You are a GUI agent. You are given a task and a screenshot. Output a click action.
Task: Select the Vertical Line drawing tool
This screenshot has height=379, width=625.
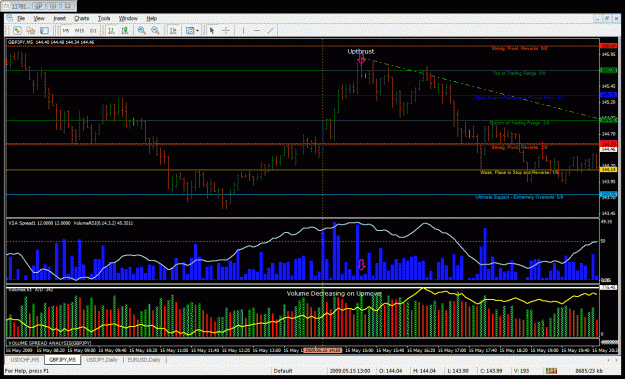pyautogui.click(x=243, y=30)
